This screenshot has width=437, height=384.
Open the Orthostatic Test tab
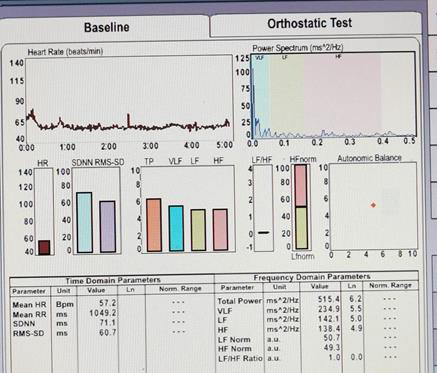(x=309, y=23)
